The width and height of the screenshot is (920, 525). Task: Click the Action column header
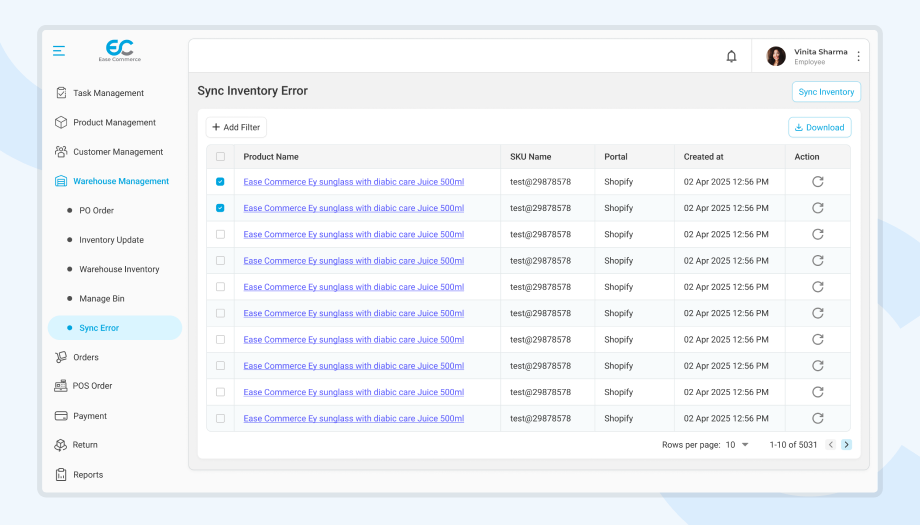[x=807, y=157]
